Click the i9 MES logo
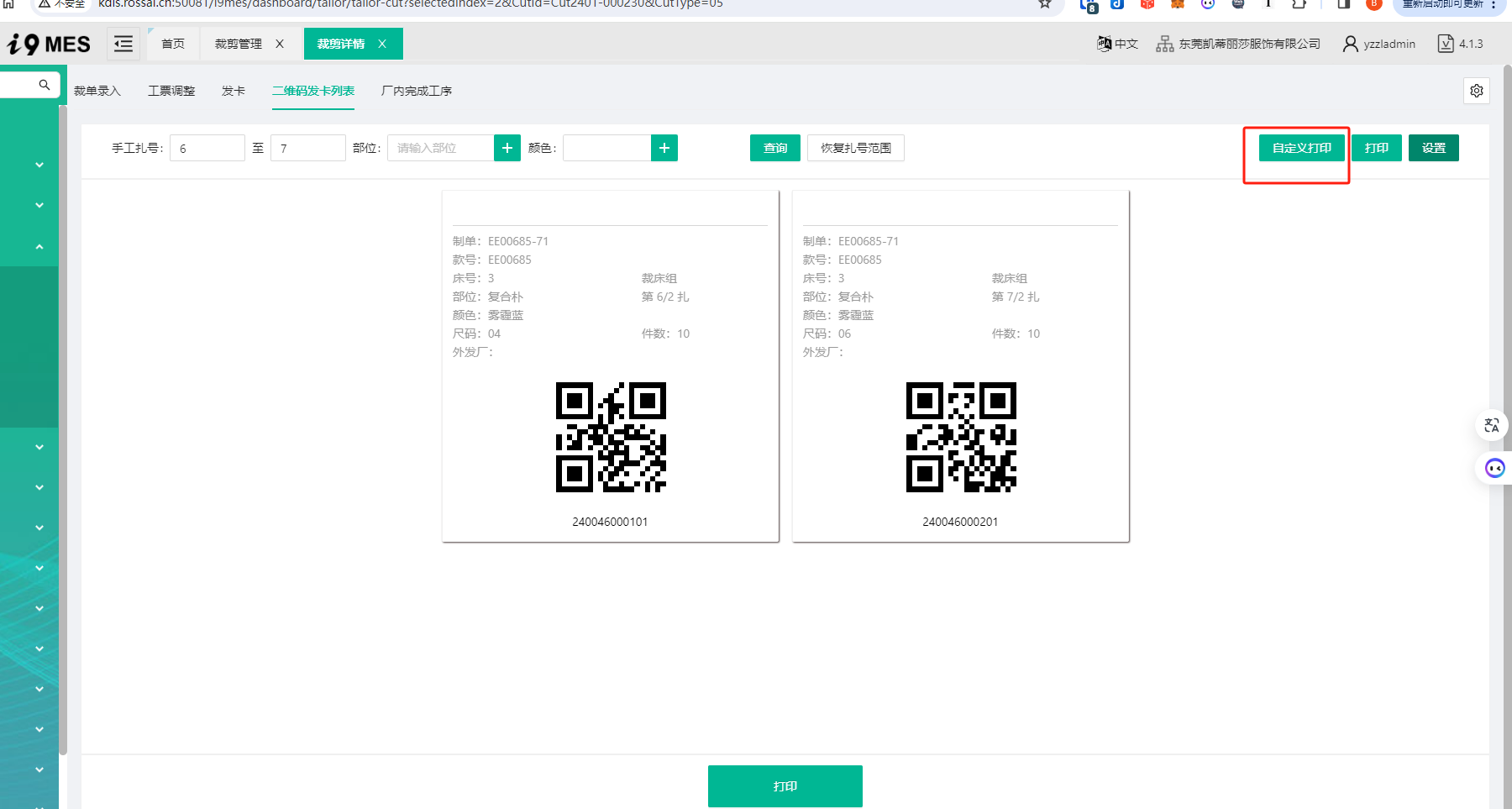This screenshot has height=809, width=1512. click(x=49, y=44)
